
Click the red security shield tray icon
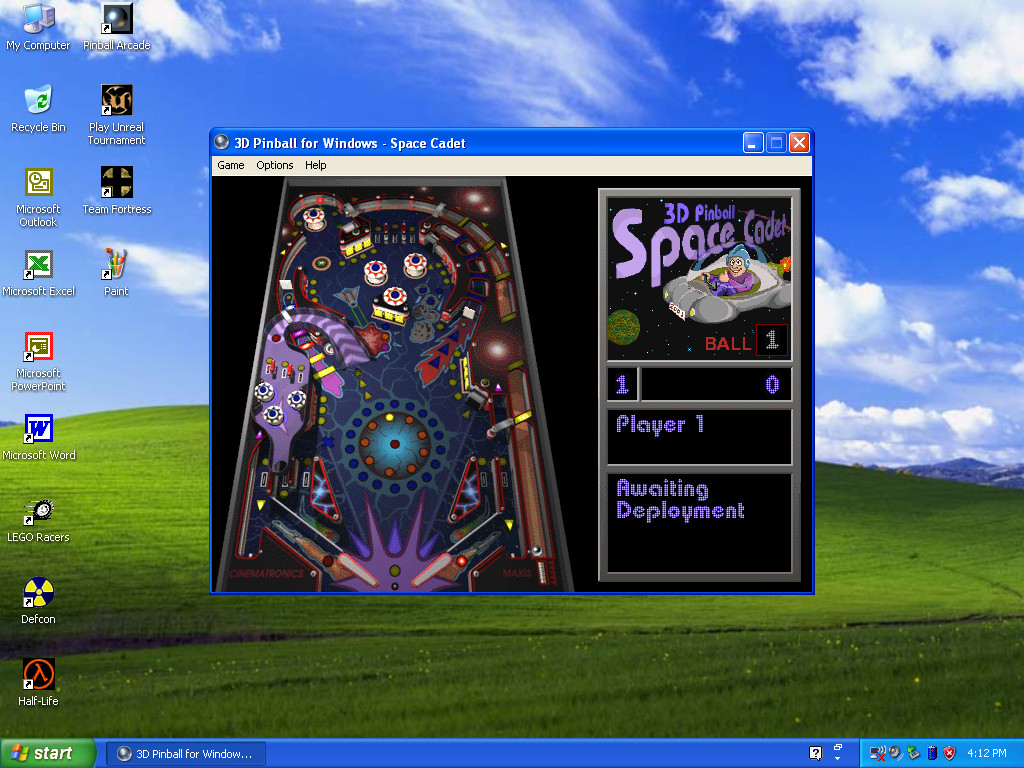tap(949, 753)
